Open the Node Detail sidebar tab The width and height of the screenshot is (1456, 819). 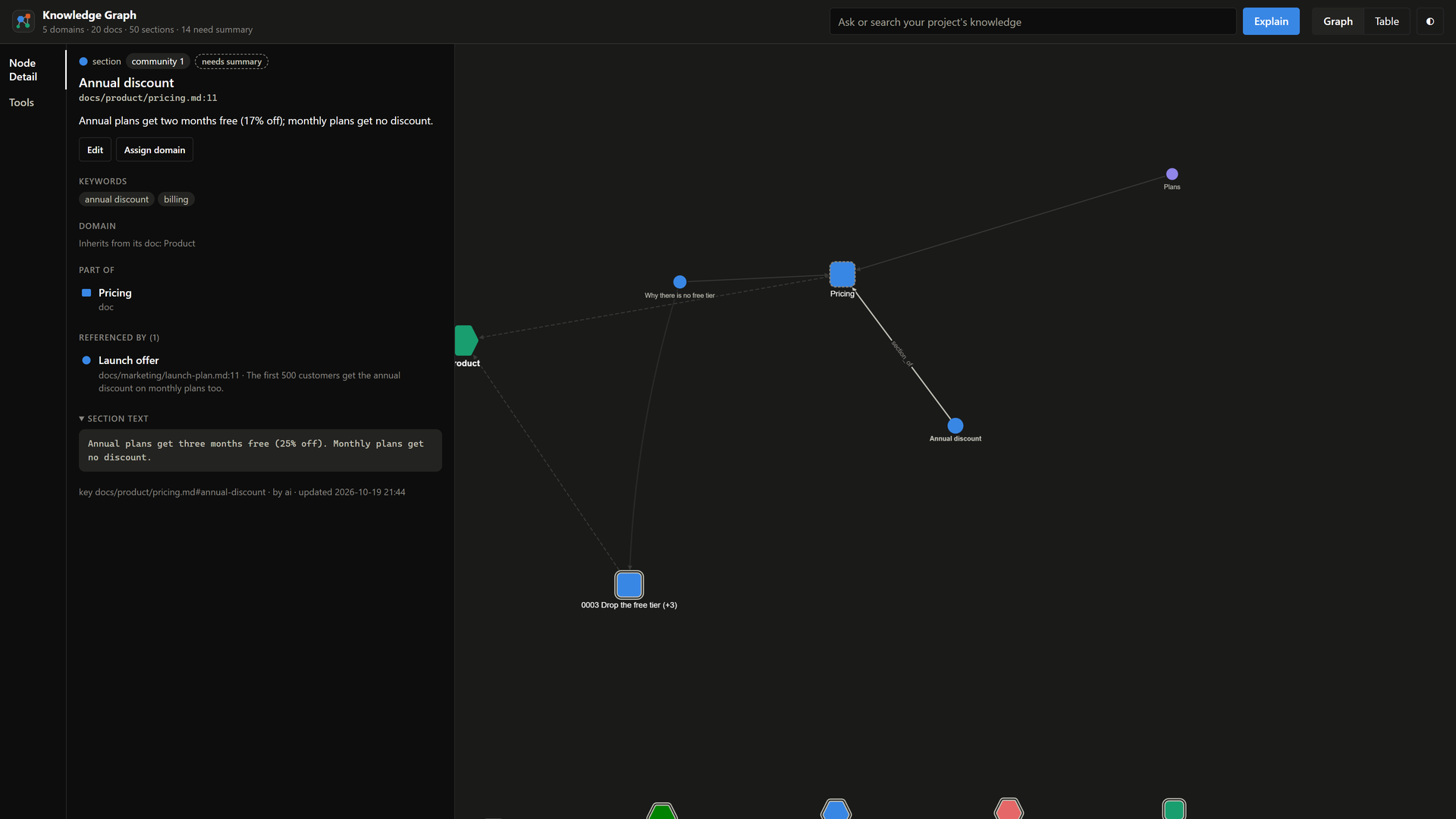click(33, 70)
